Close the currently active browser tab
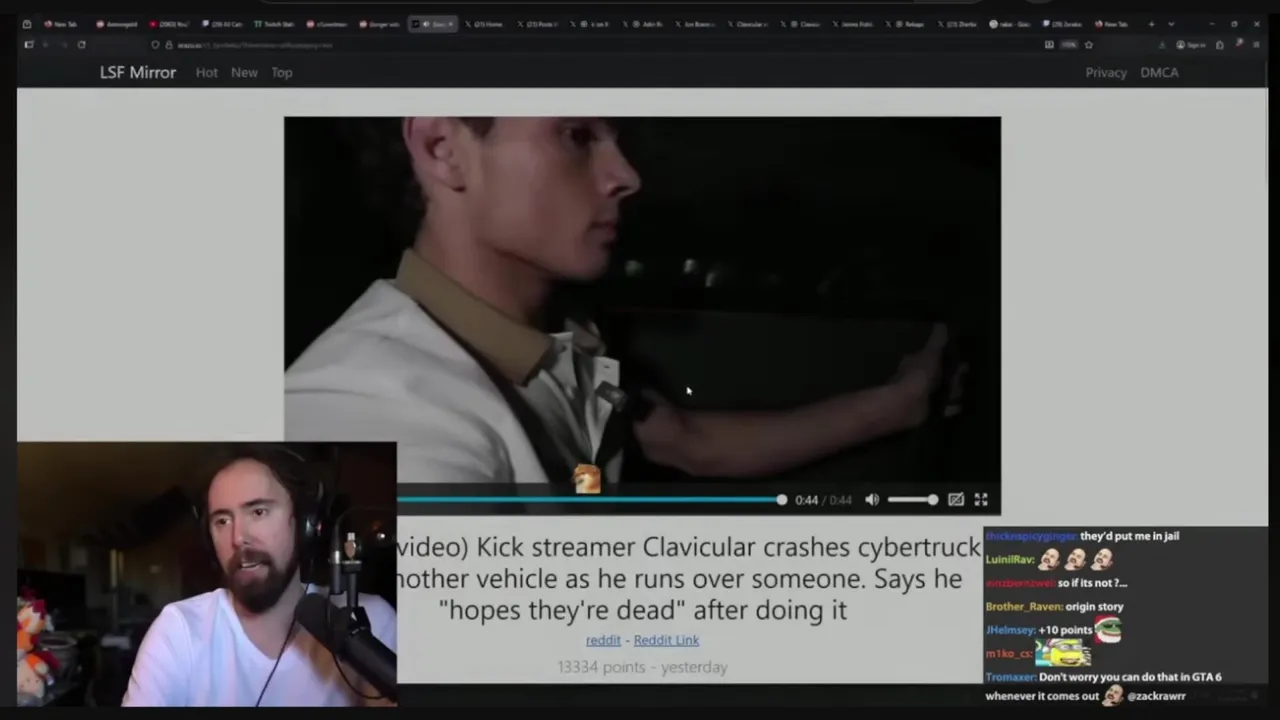This screenshot has height=720, width=1280. pyautogui.click(x=450, y=24)
